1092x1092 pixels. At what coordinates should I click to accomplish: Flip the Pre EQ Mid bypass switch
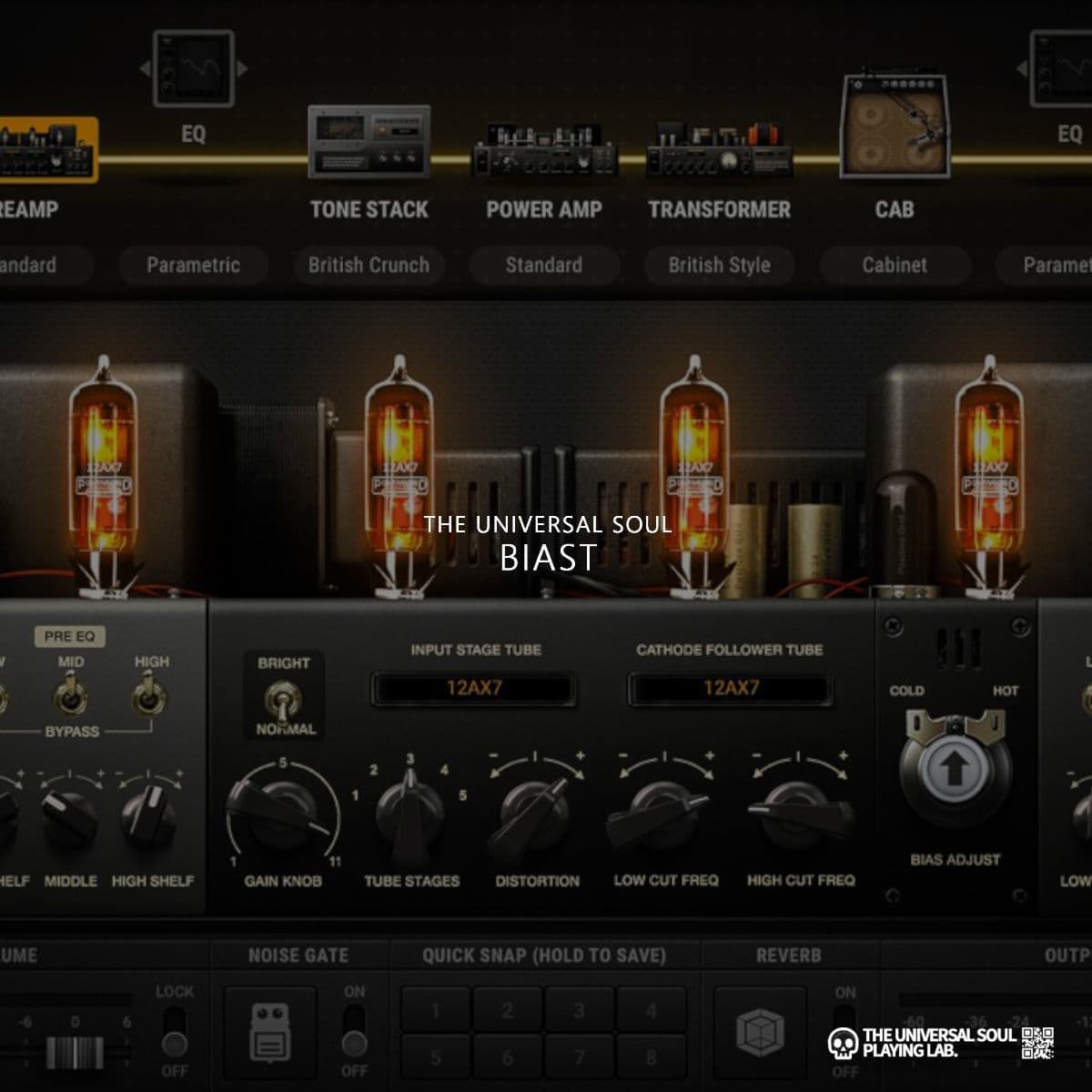coord(70,697)
